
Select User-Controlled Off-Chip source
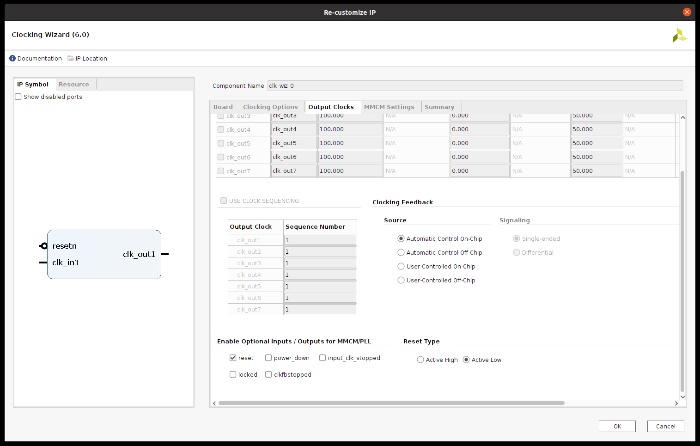tap(401, 280)
